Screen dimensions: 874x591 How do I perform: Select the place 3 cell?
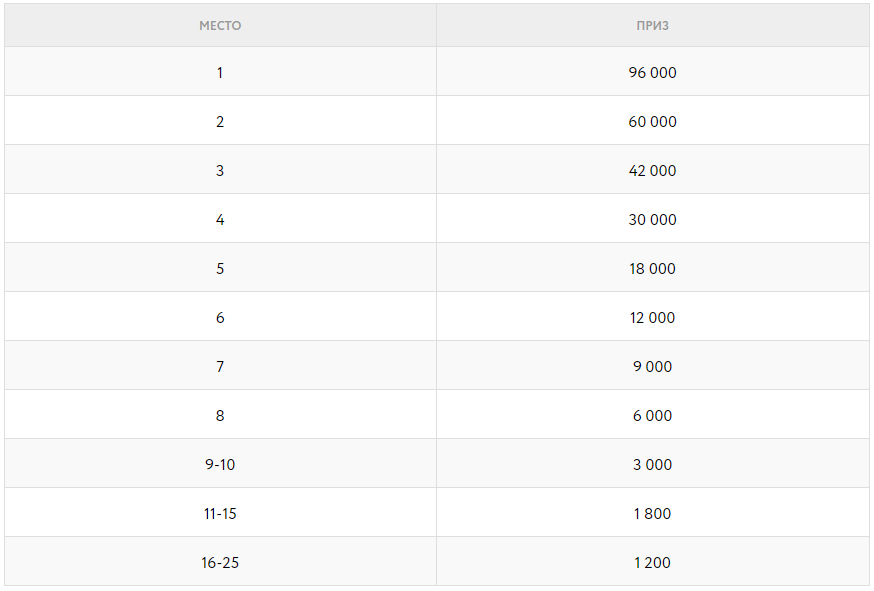[220, 171]
